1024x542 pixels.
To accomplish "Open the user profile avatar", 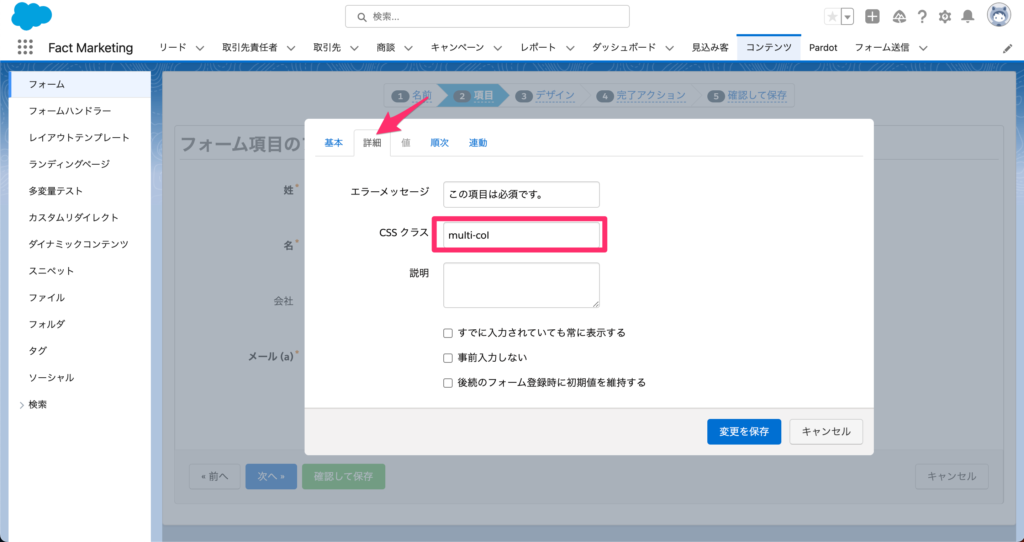I will click(999, 16).
